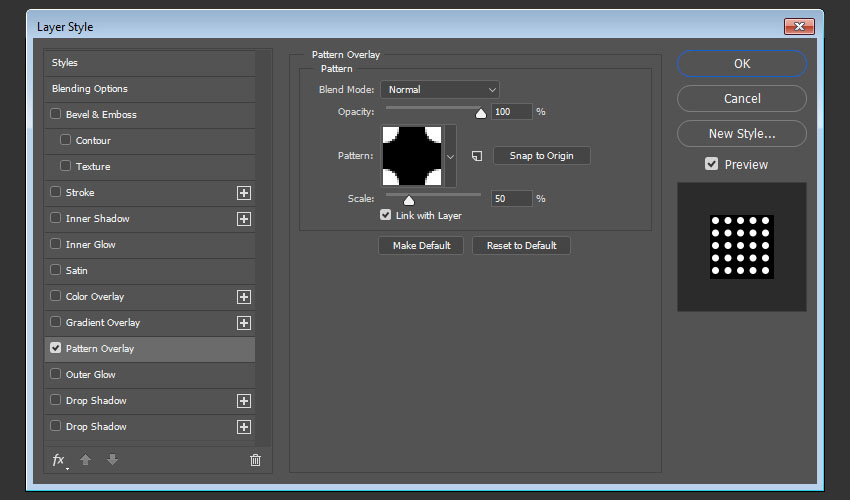This screenshot has height=500, width=850.
Task: Create new preset from current pattern icon
Action: [477, 156]
